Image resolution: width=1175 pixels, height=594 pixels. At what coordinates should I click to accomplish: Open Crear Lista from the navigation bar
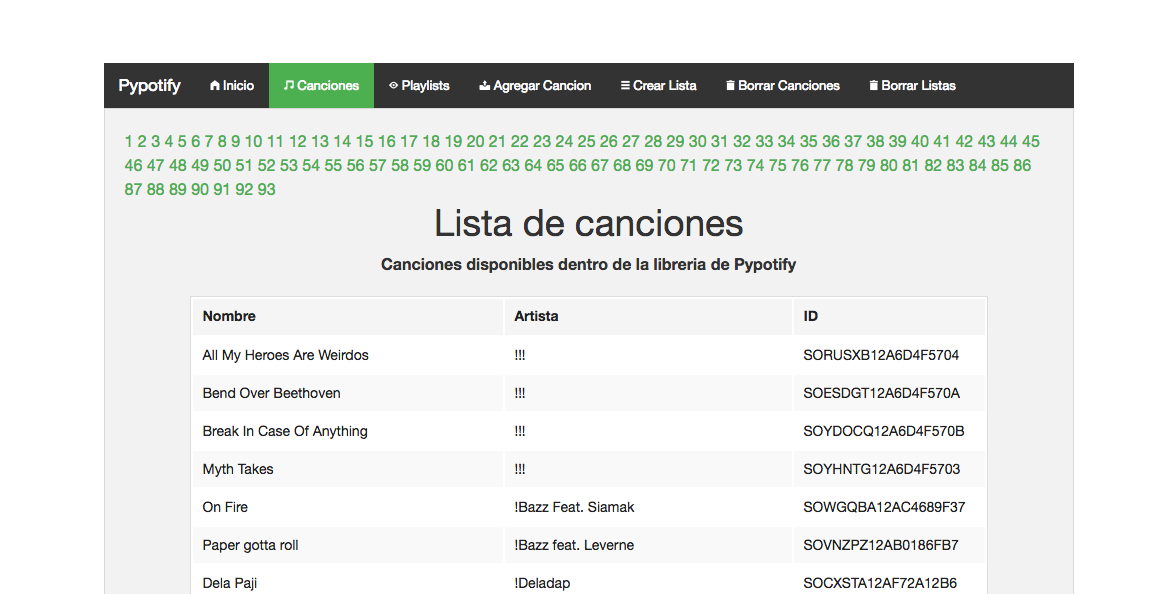[x=658, y=85]
